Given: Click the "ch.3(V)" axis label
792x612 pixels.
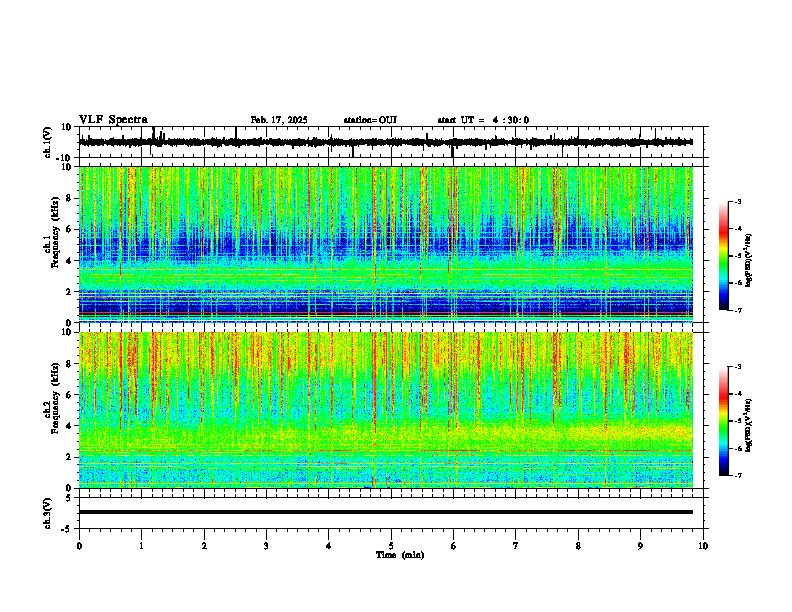Looking at the screenshot, I should tap(48, 513).
